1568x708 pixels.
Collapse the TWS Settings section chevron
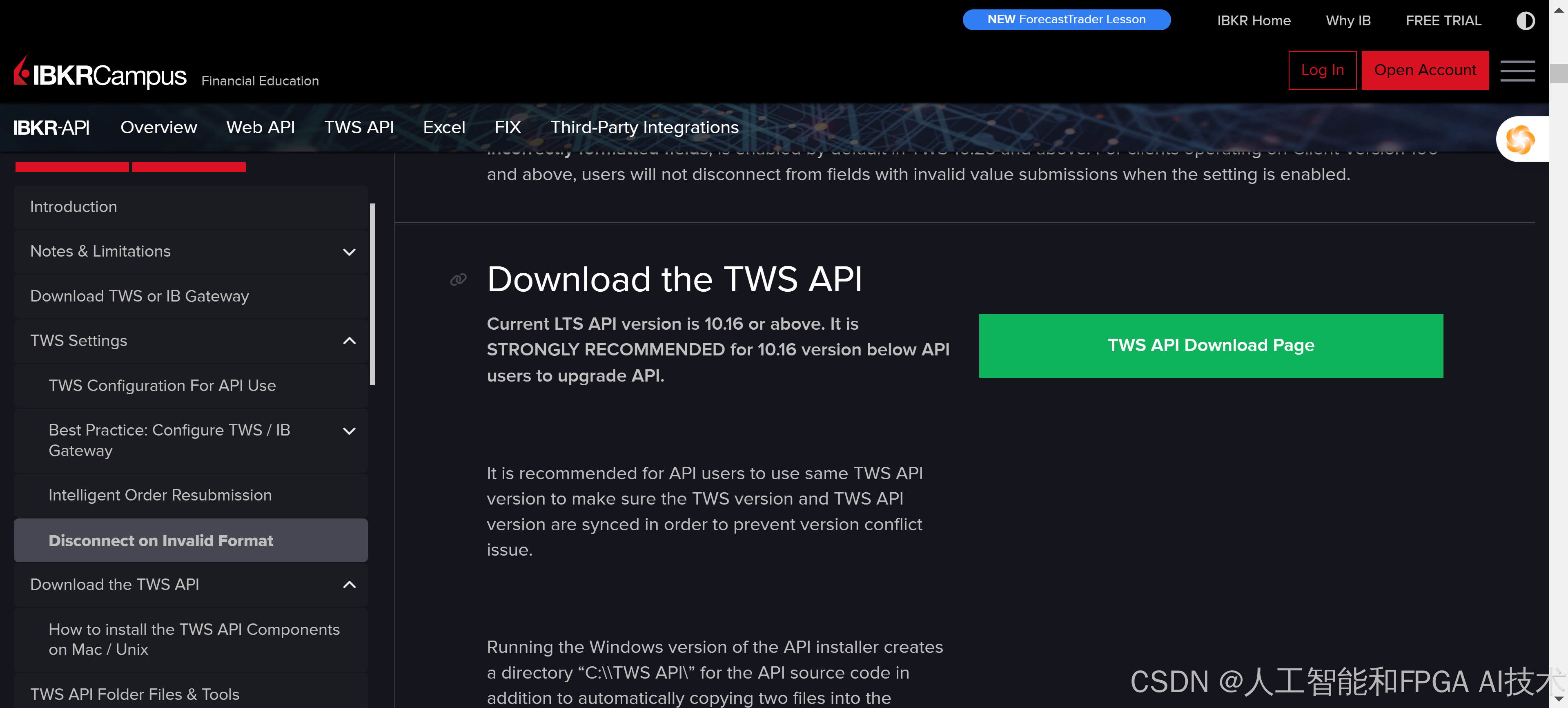[x=349, y=341]
